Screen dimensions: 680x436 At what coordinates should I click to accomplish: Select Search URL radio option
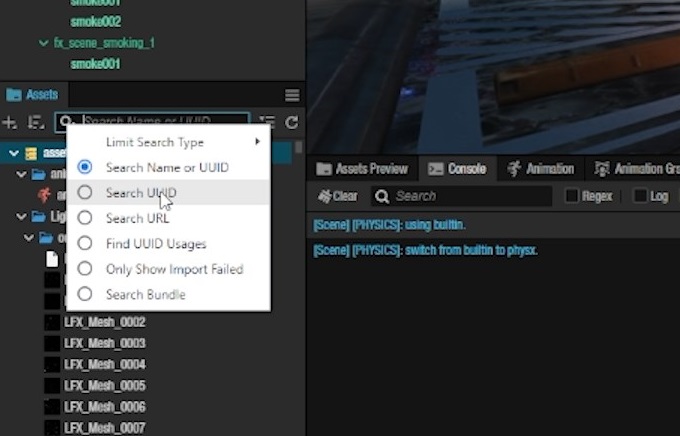coord(85,217)
